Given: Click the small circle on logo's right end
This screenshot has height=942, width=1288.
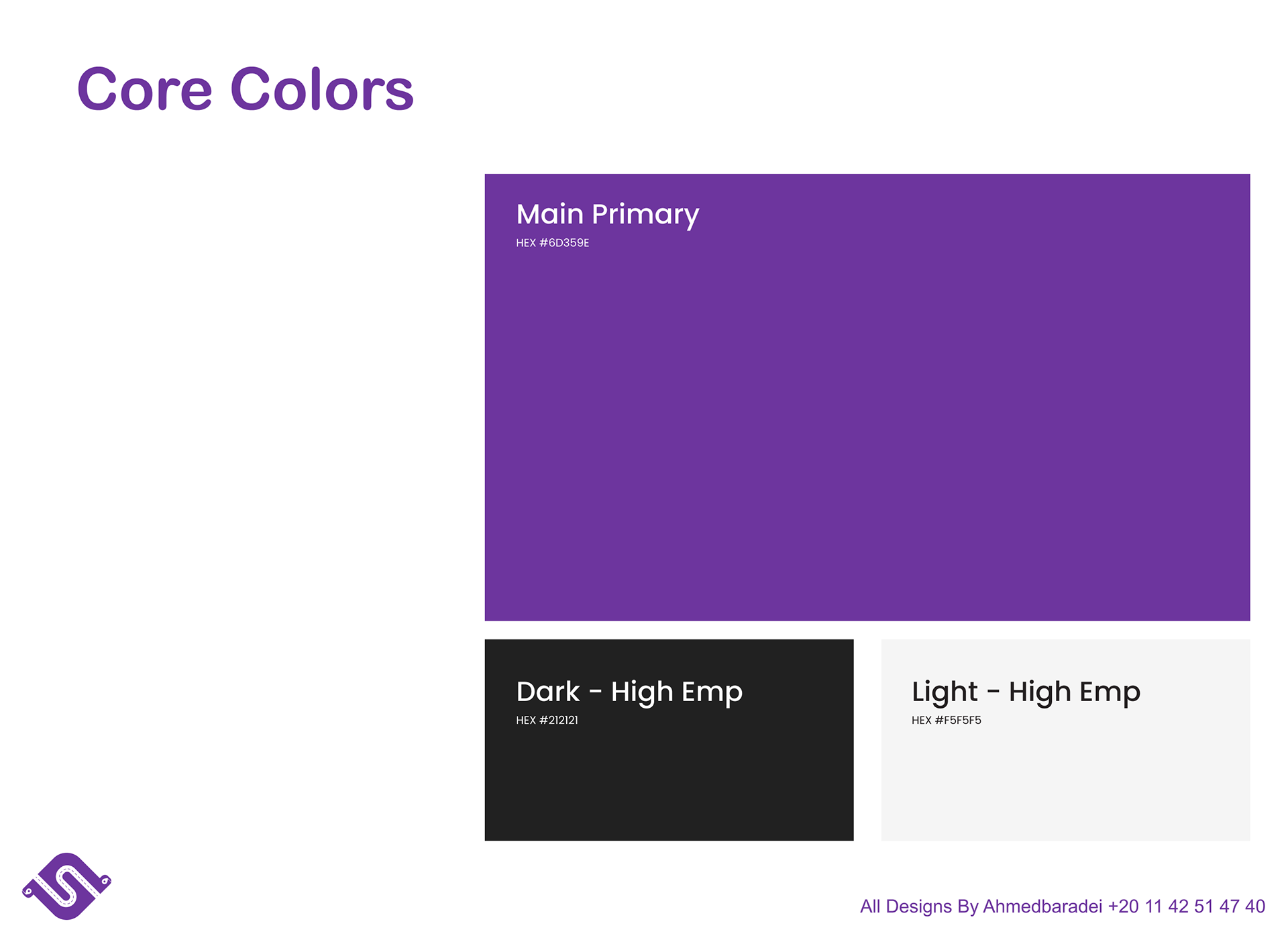Looking at the screenshot, I should coord(105,881).
